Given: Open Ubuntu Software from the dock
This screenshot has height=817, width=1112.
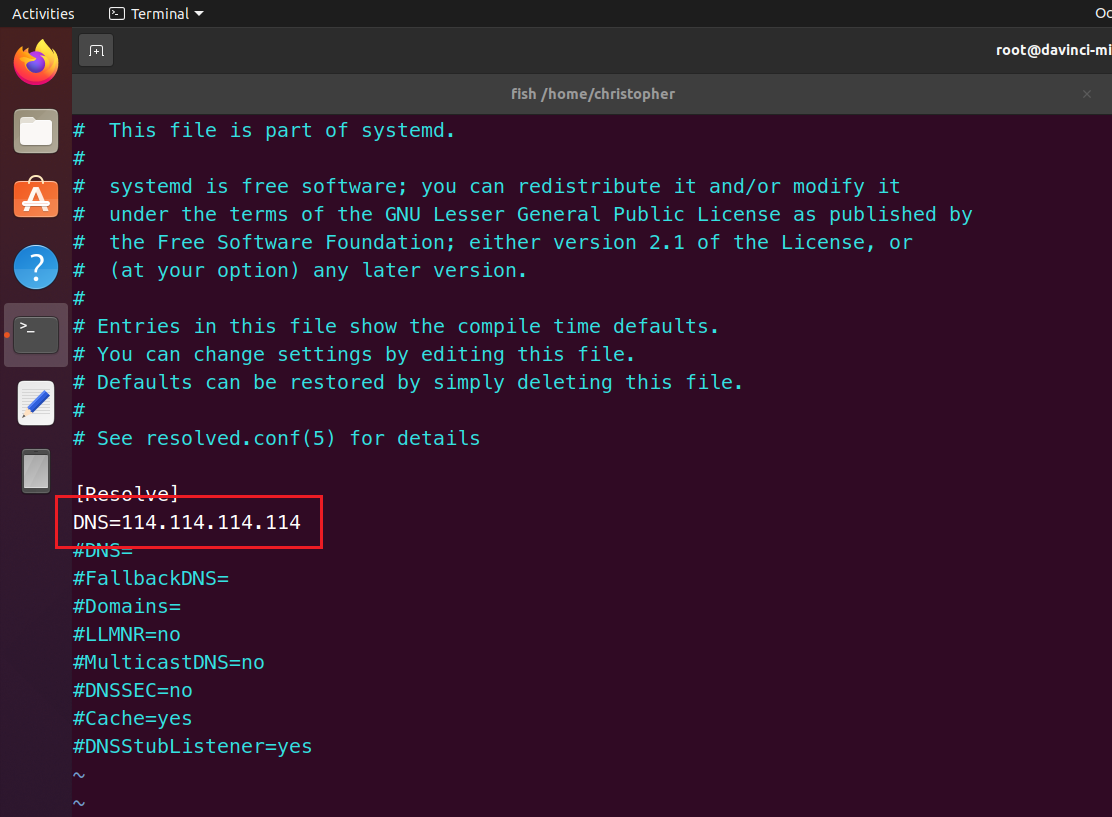Looking at the screenshot, I should point(36,198).
